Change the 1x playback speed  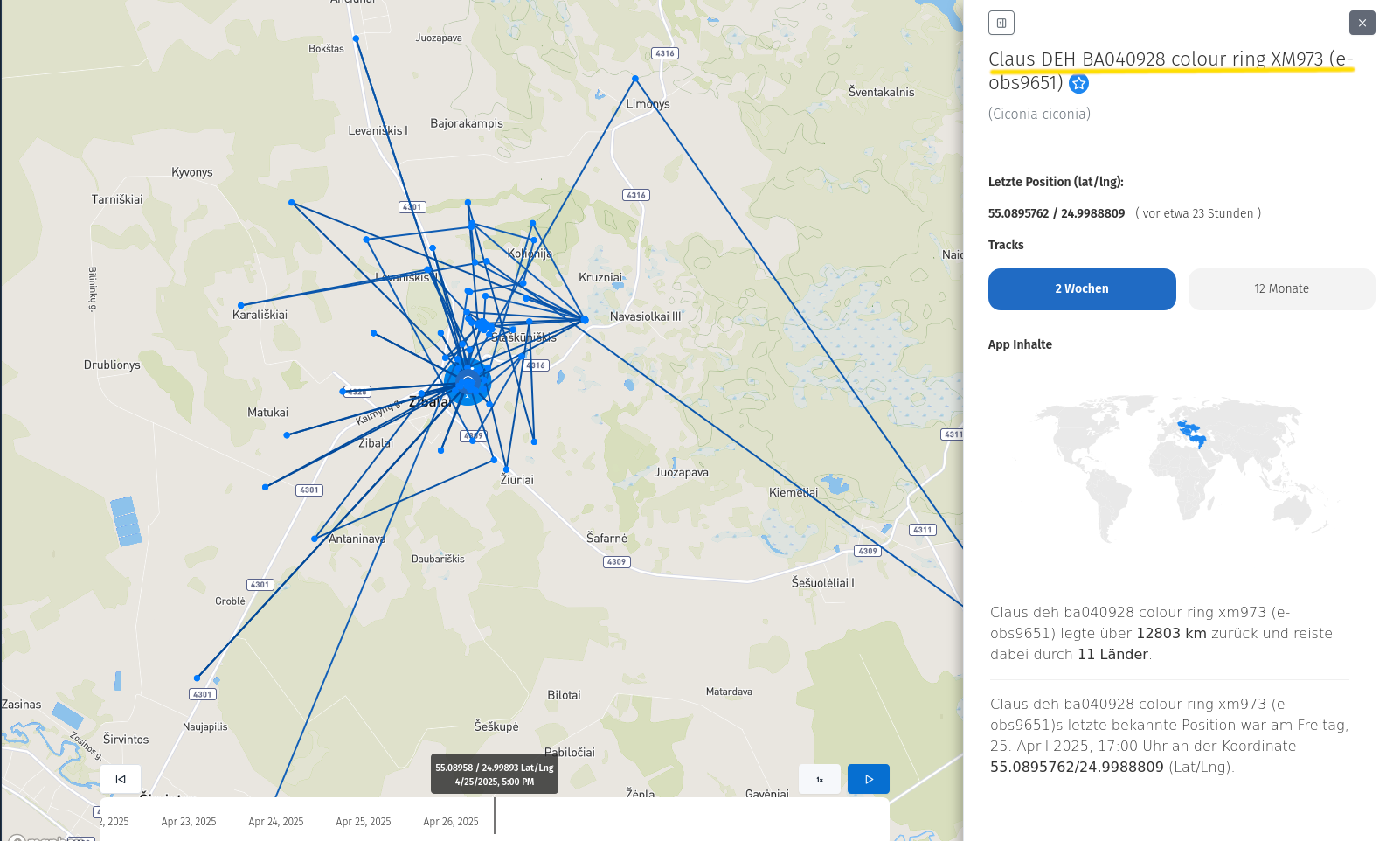(x=819, y=779)
